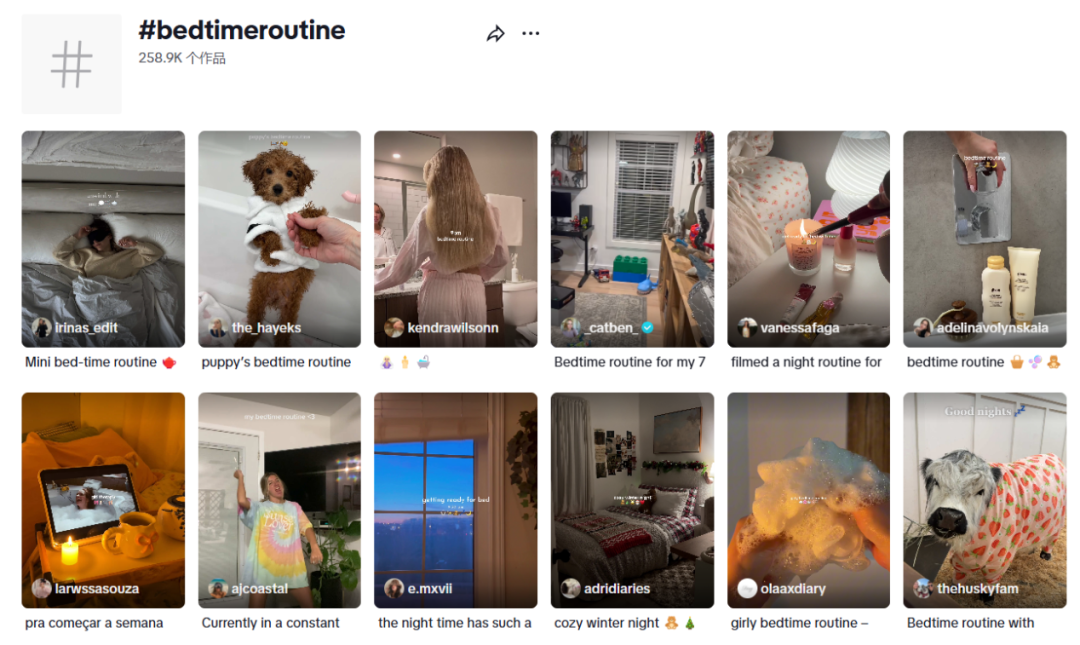Viewport: 1080px width, 645px height.
Task: Open vanessafaga username link
Action: click(800, 328)
